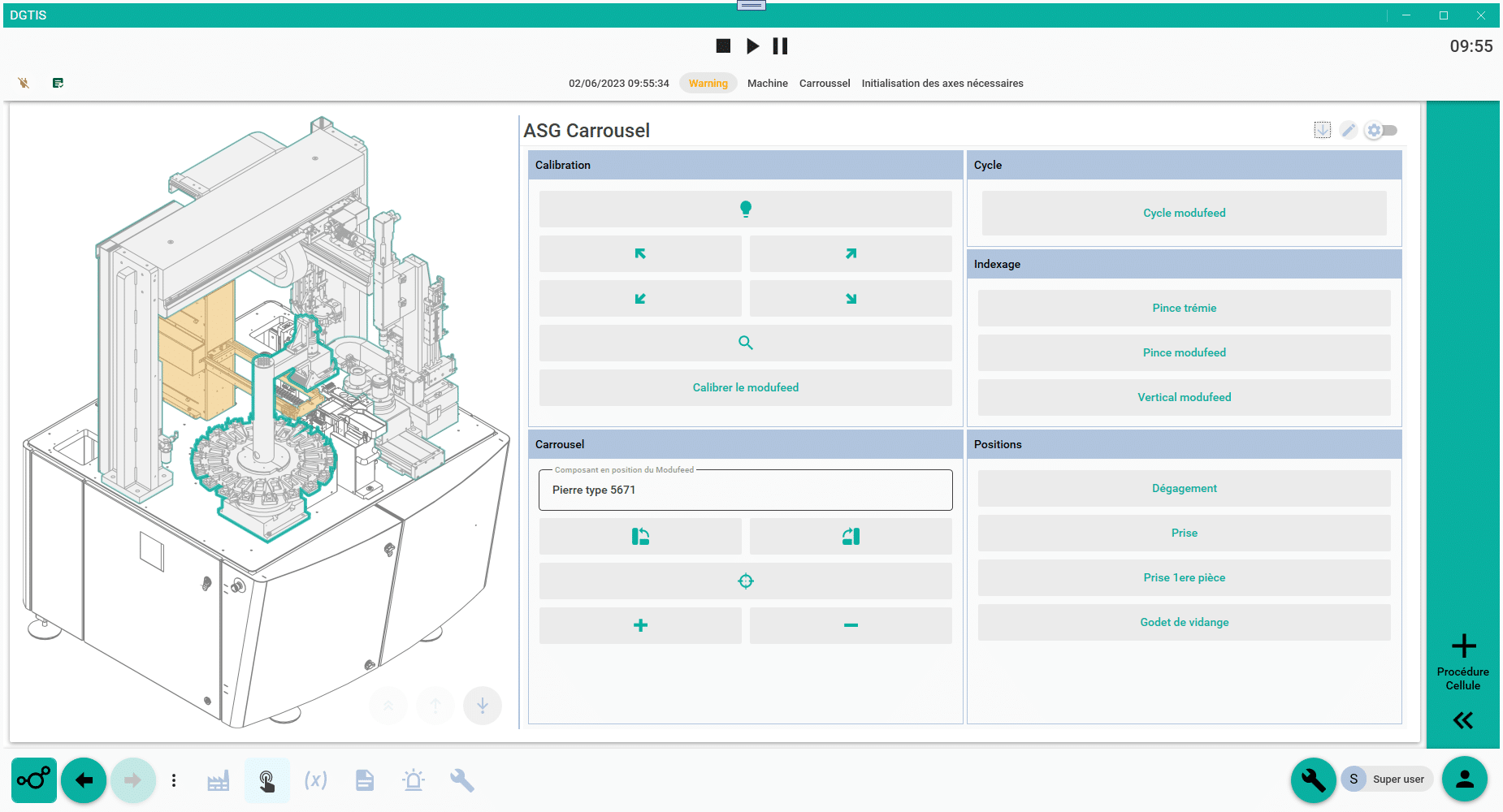Click the light bulb calibration button

[x=745, y=209]
